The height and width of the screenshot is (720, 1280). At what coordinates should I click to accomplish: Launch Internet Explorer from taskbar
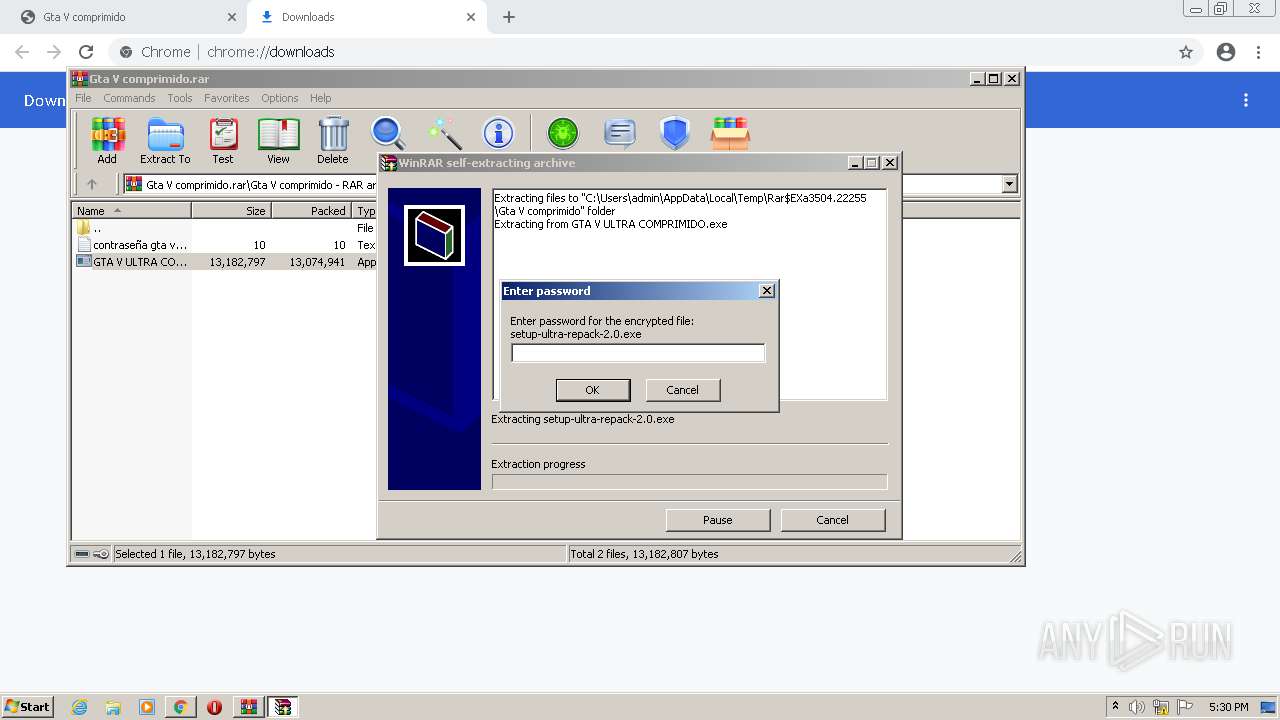(79, 707)
